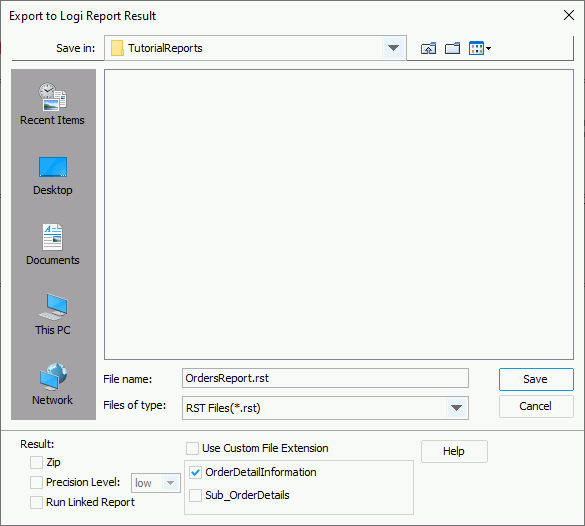Browse This PC location
Screen dimensions: 585x526
click(53, 314)
